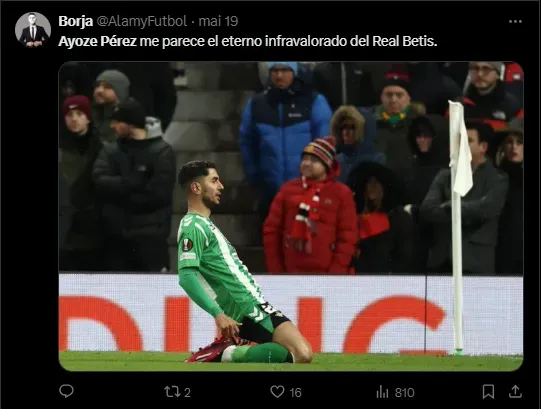The image size is (541, 409).
Task: Click the corner flag in the photo
Action: (x=460, y=226)
